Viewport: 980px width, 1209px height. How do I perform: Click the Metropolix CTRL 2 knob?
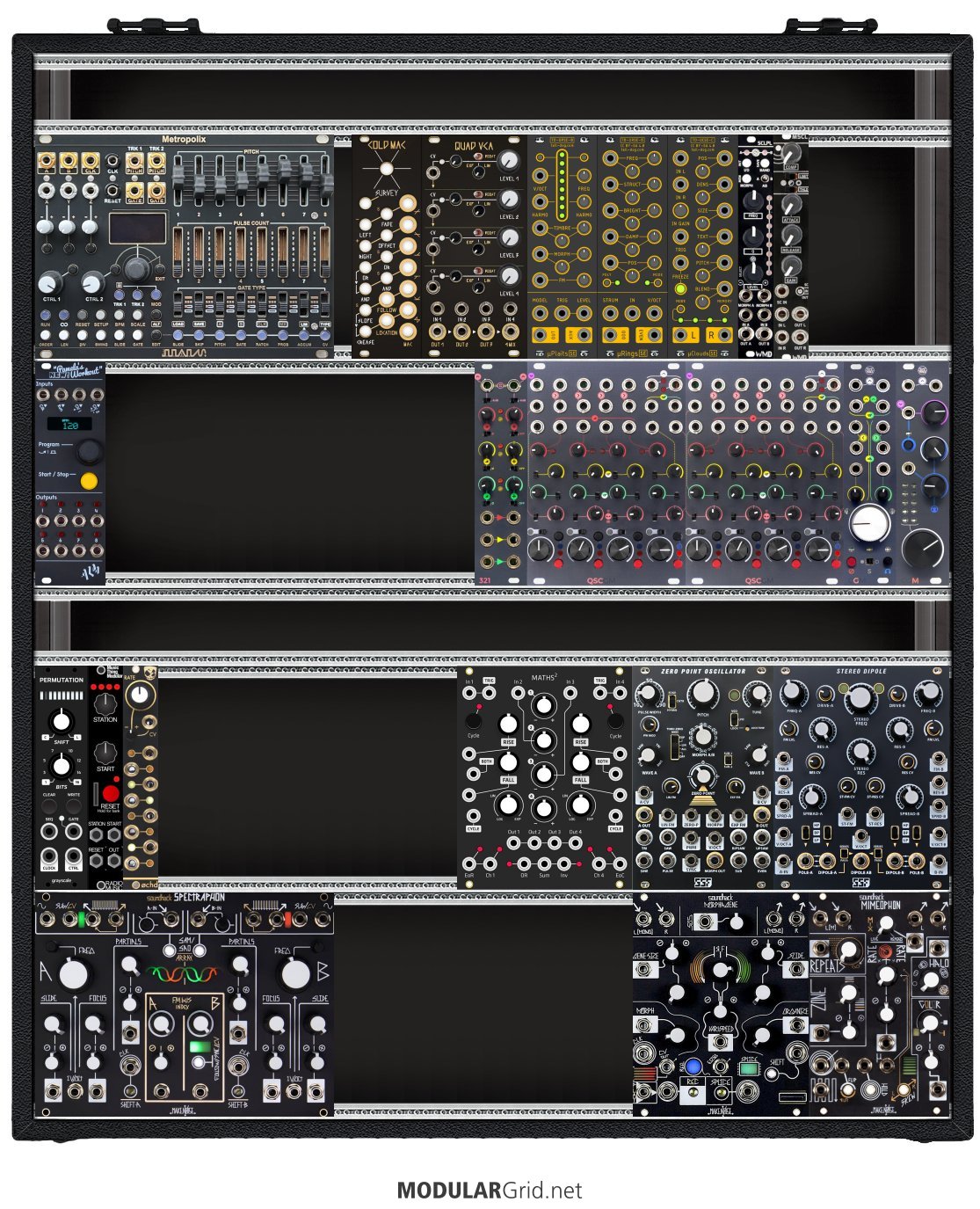93,282
